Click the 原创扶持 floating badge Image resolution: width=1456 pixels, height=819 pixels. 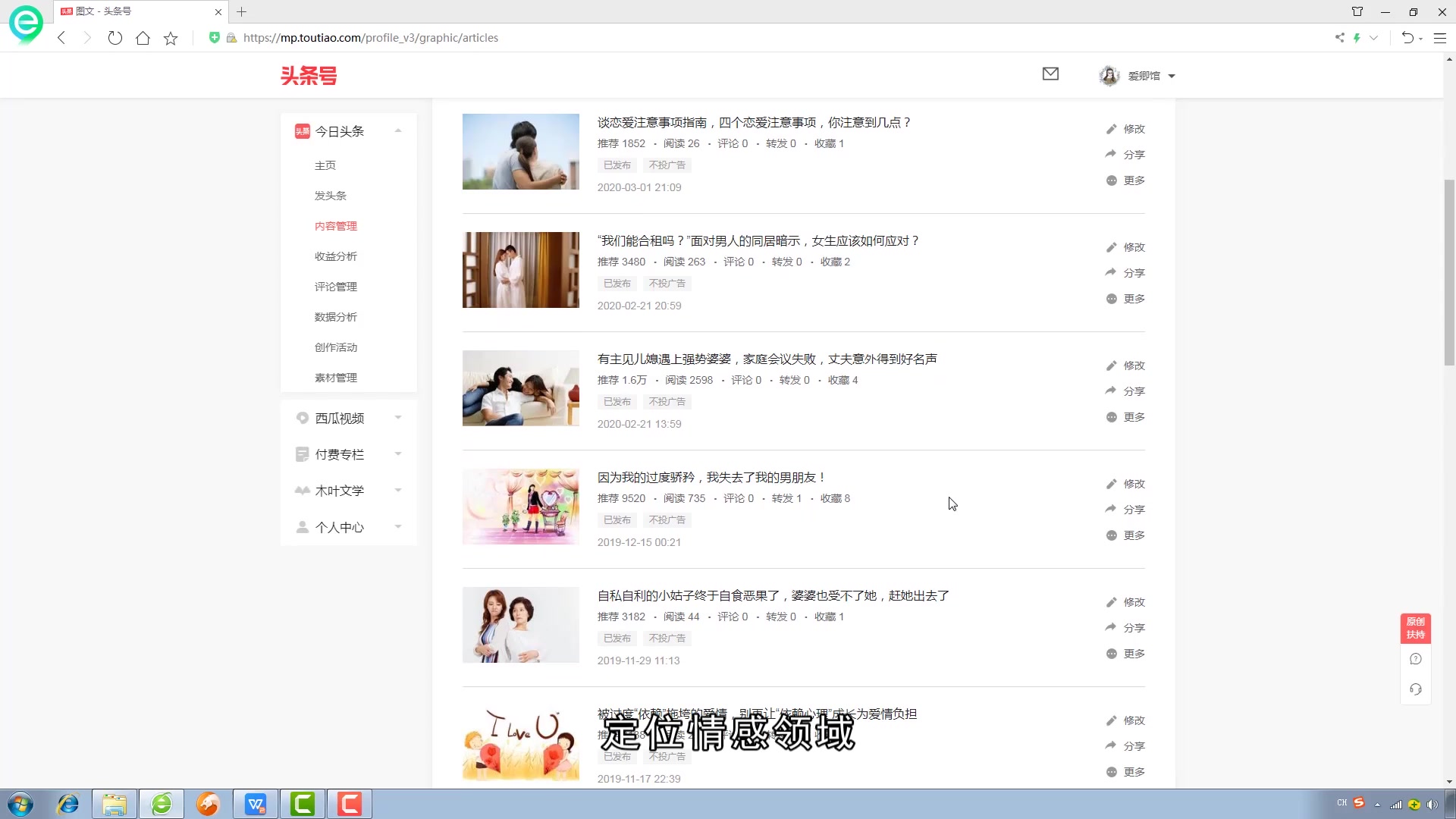tap(1415, 628)
